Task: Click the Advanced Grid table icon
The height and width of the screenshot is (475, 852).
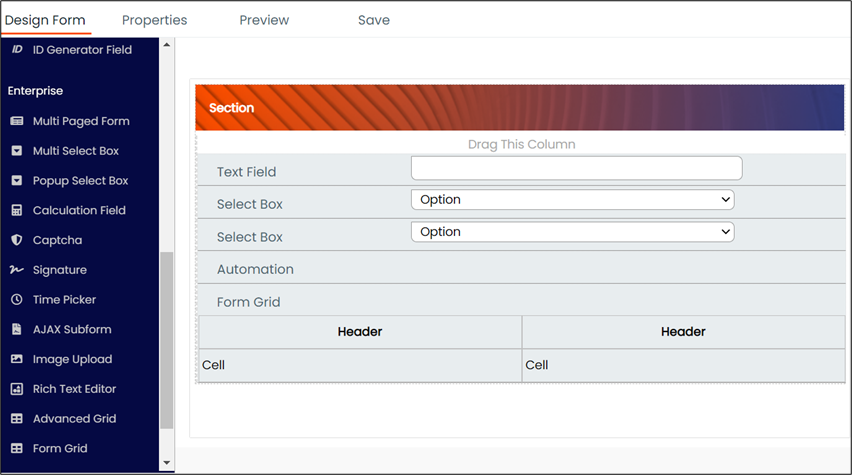Action: pyautogui.click(x=17, y=418)
